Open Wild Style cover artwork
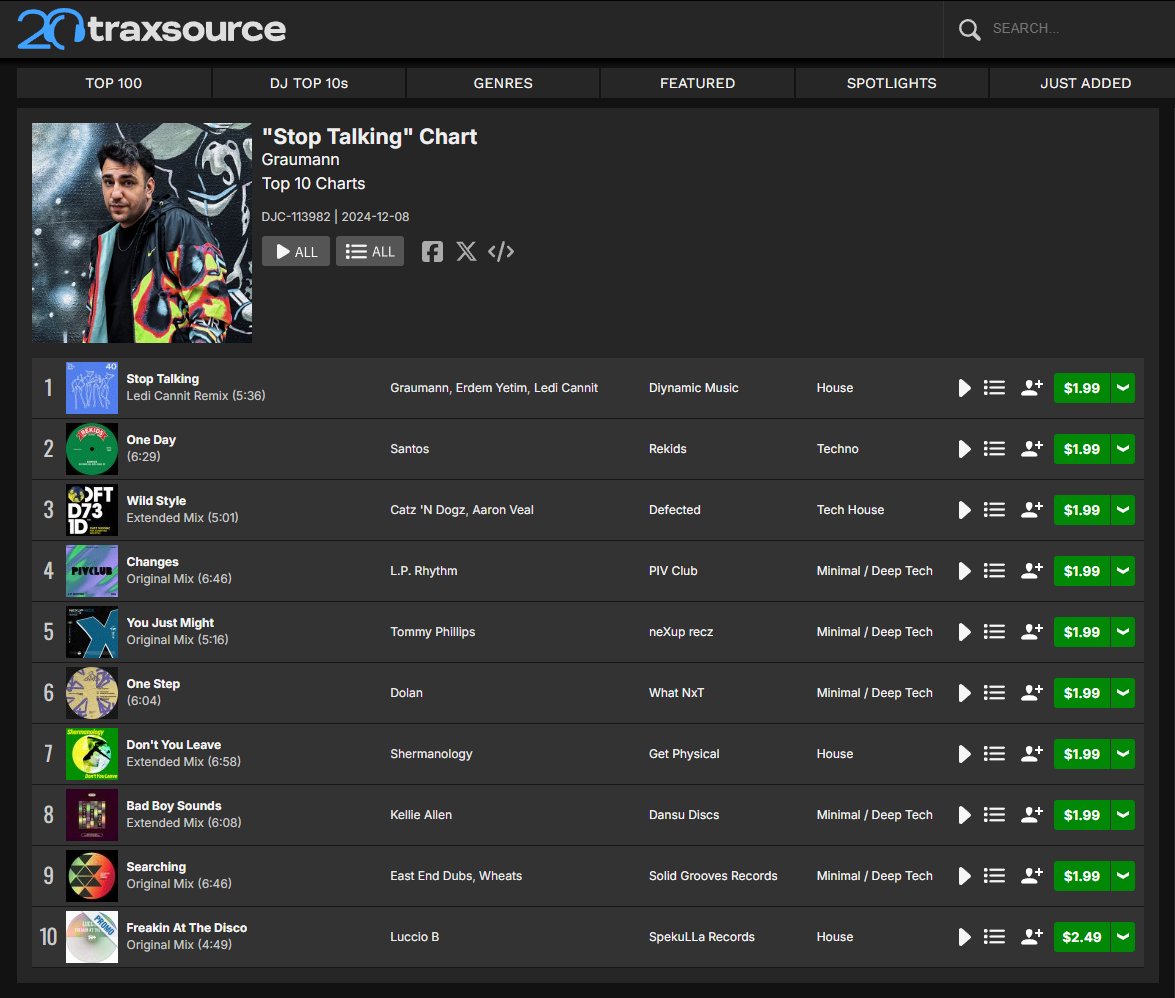Viewport: 1175px width, 998px height. [x=92, y=510]
